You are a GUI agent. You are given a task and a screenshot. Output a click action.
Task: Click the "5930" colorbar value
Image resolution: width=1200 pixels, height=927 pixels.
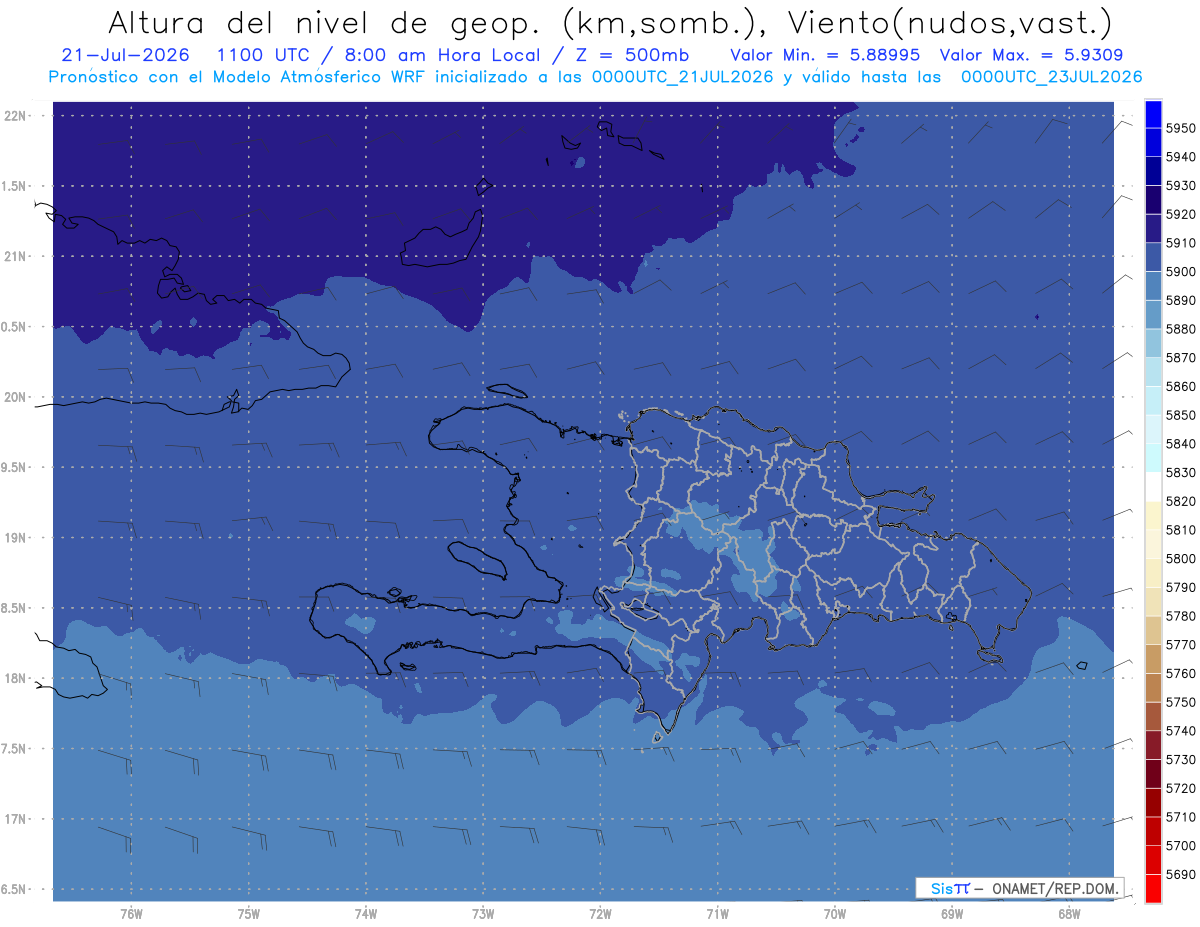click(x=1180, y=186)
